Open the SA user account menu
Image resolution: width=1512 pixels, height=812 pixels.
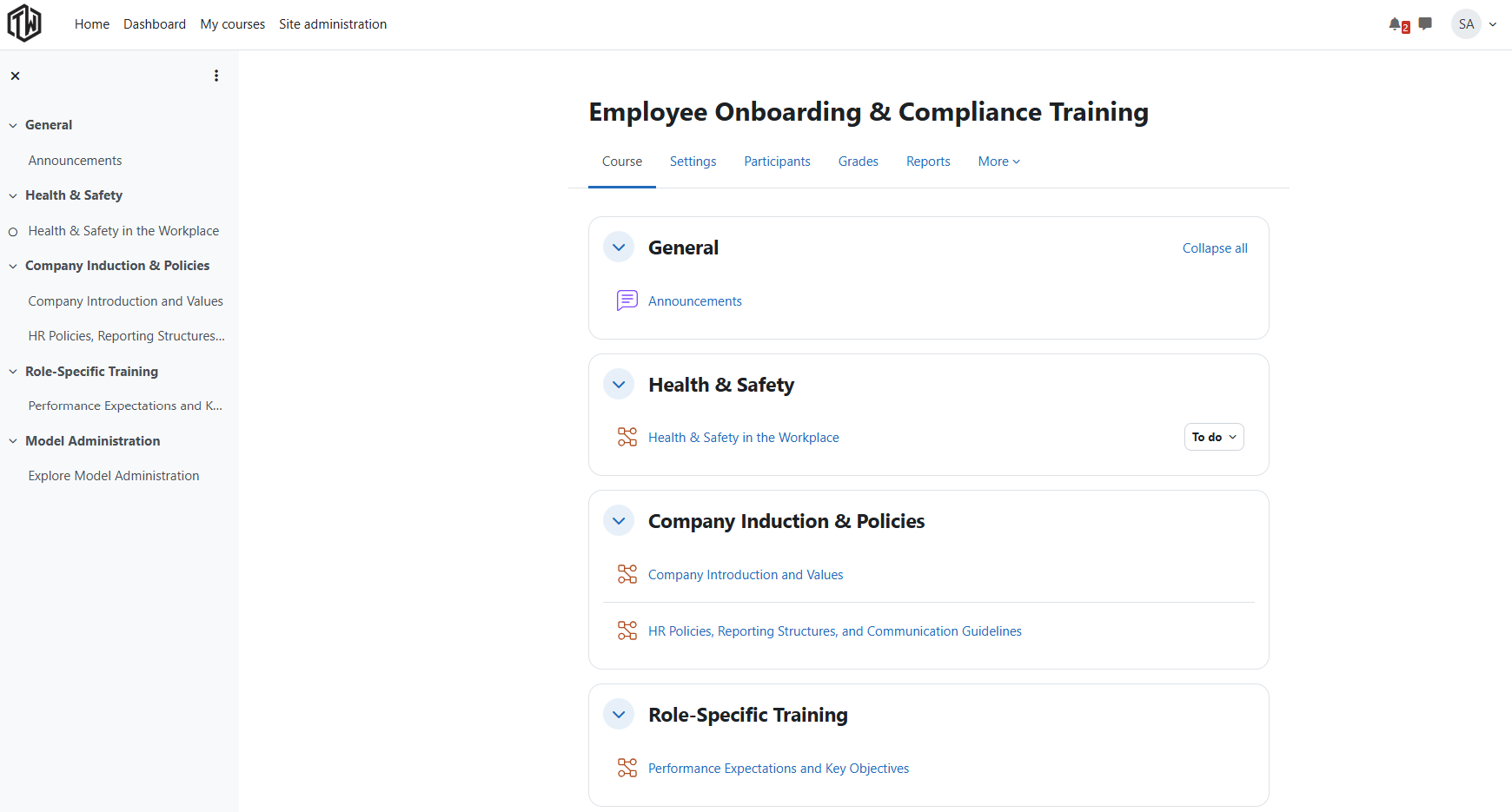[x=1474, y=24]
